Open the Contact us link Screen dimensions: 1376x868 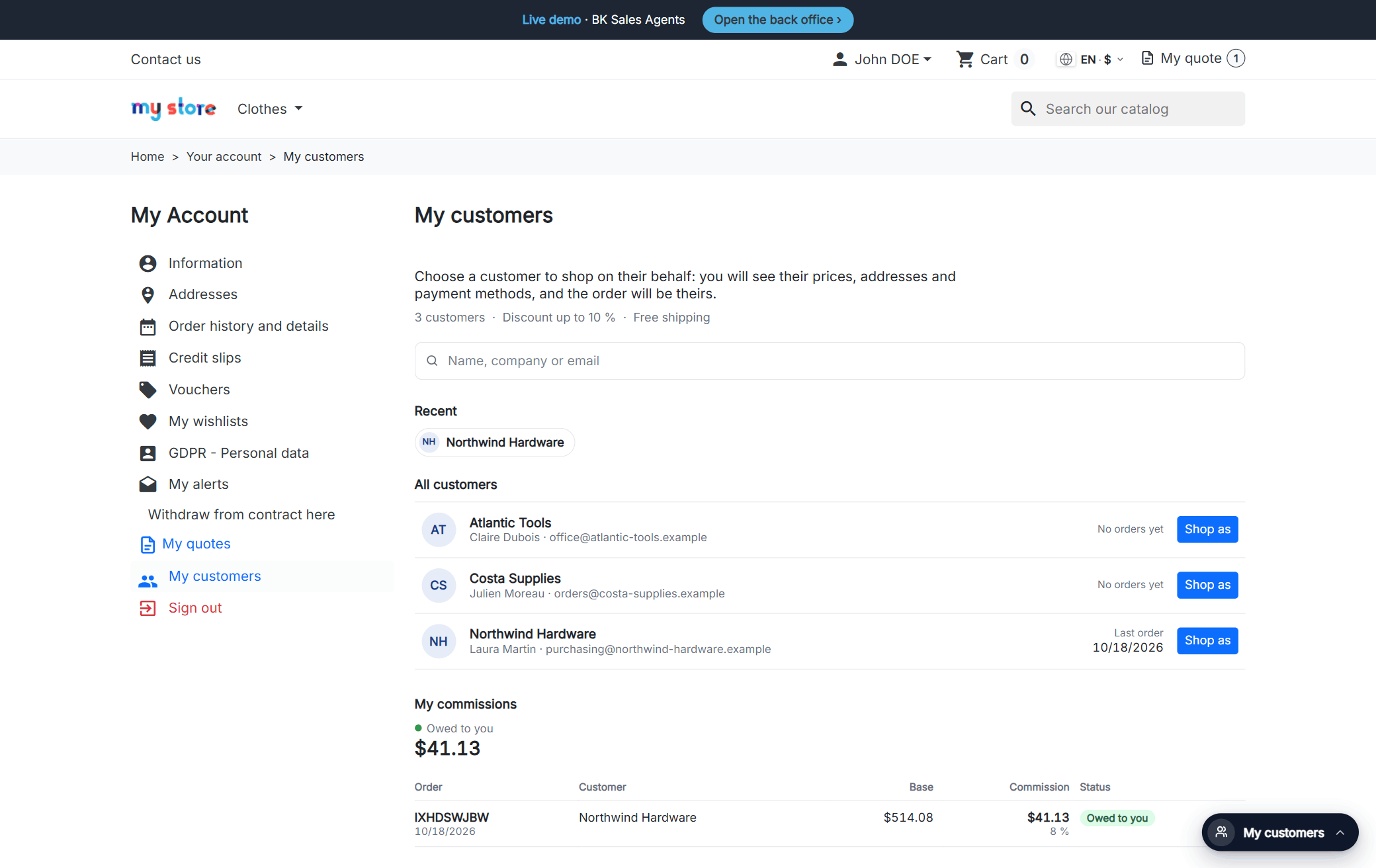165,60
